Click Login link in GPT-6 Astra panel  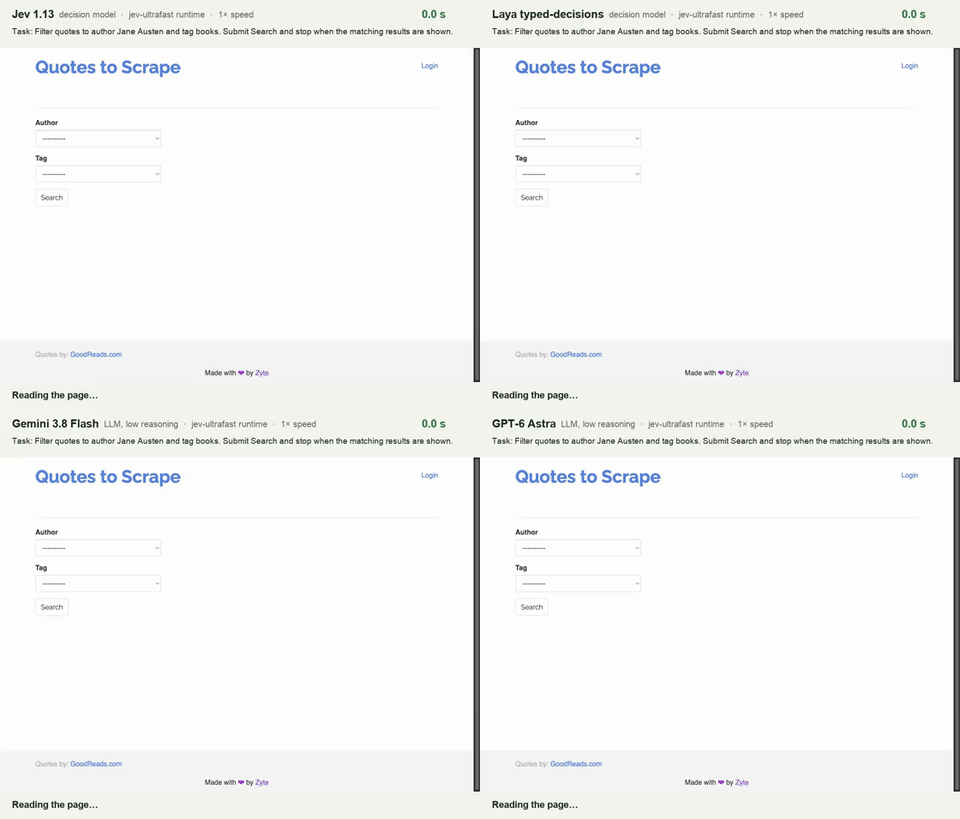(x=909, y=475)
